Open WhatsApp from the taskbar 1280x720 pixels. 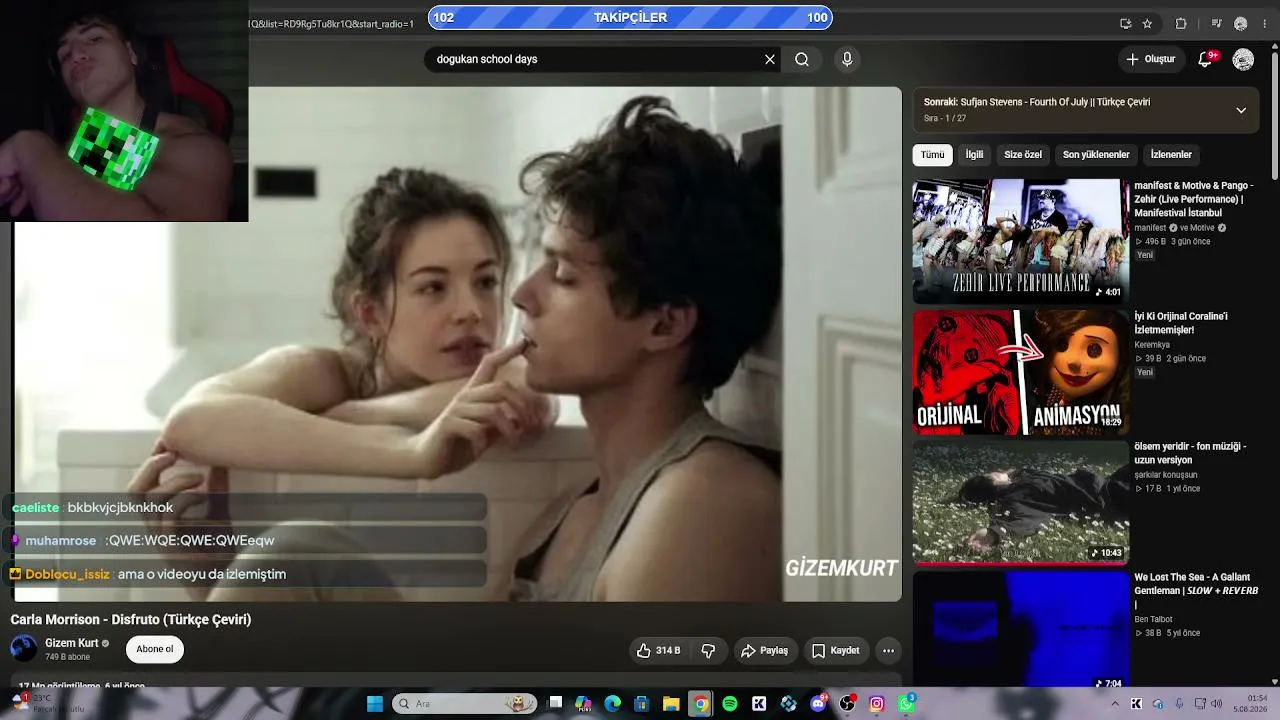[906, 704]
